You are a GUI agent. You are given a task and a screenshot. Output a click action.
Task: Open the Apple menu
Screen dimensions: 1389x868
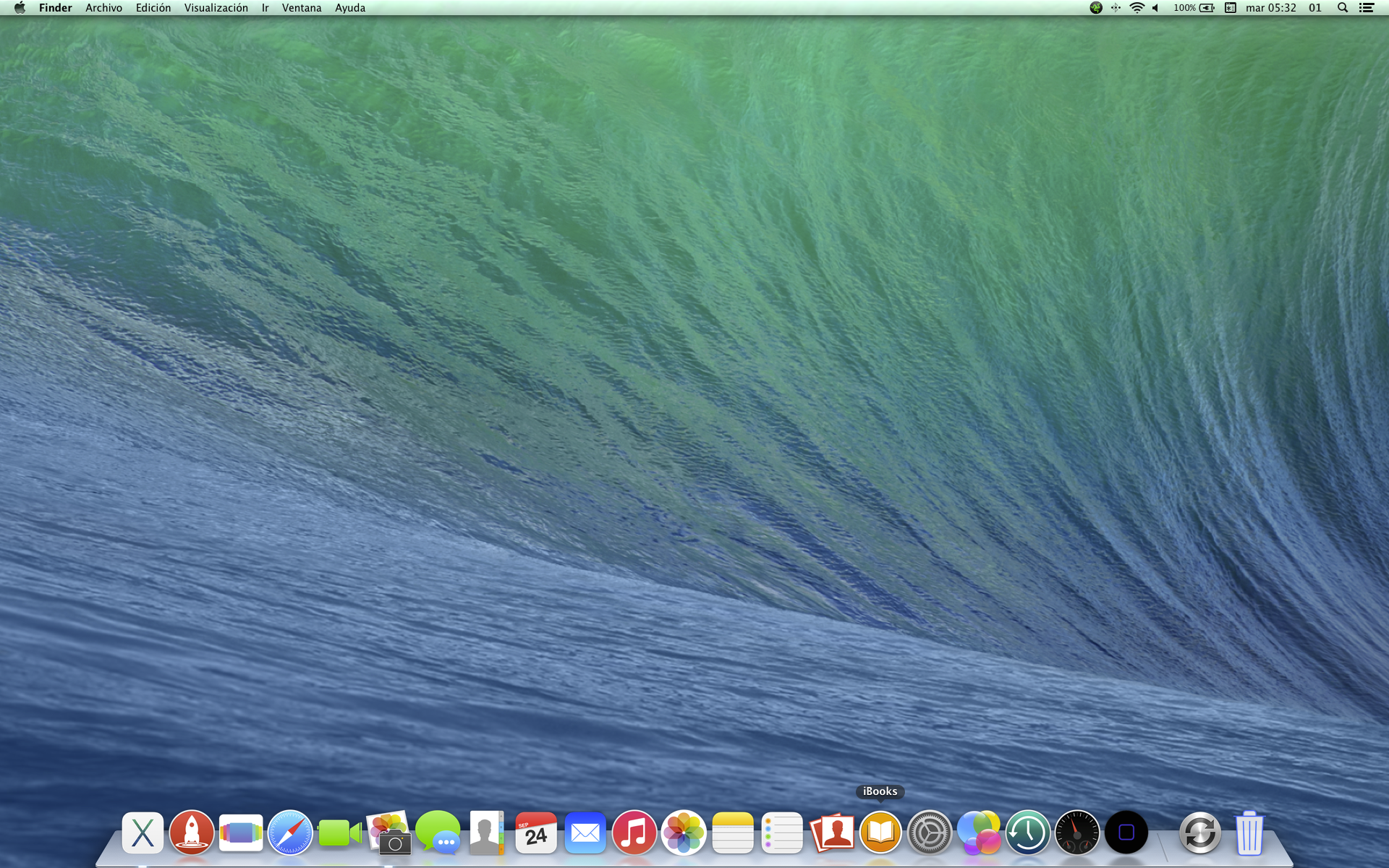20,8
